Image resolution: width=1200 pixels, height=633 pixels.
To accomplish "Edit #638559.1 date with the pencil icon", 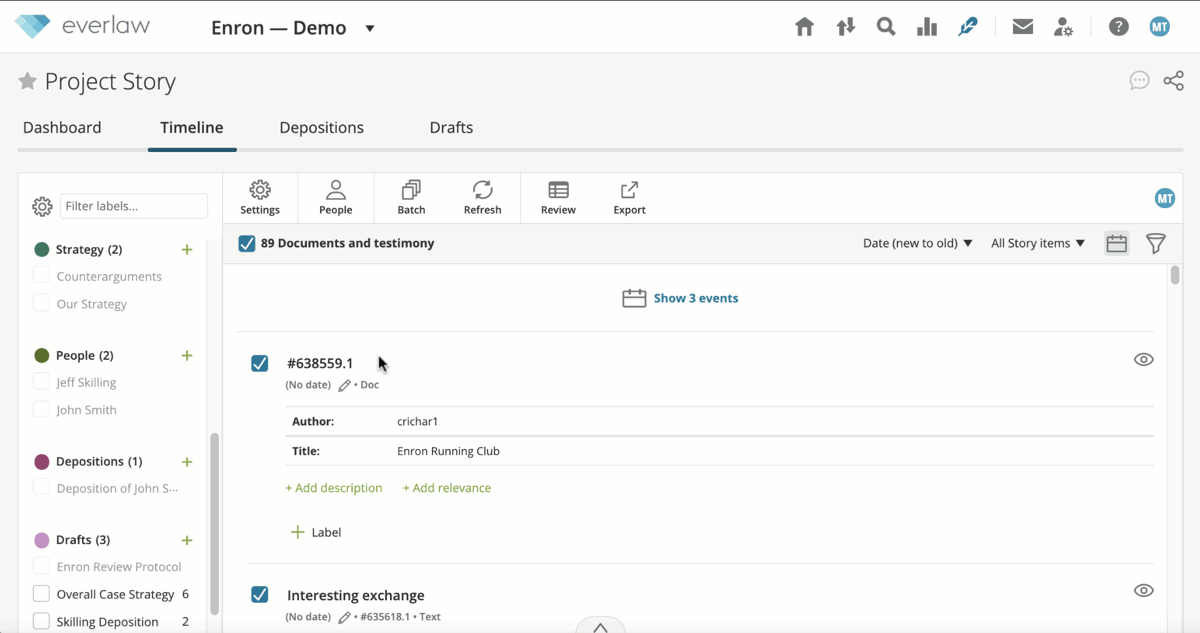I will click(x=345, y=385).
